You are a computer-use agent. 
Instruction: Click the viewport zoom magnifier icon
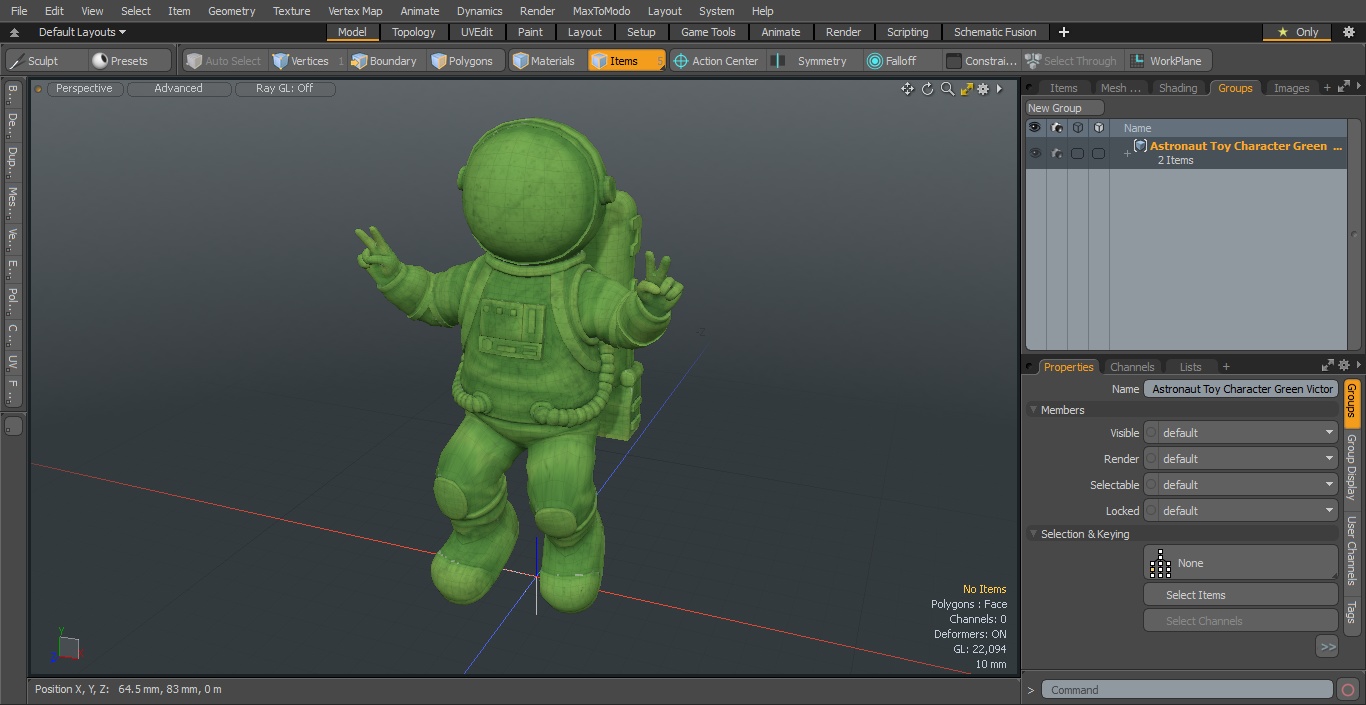click(x=947, y=89)
